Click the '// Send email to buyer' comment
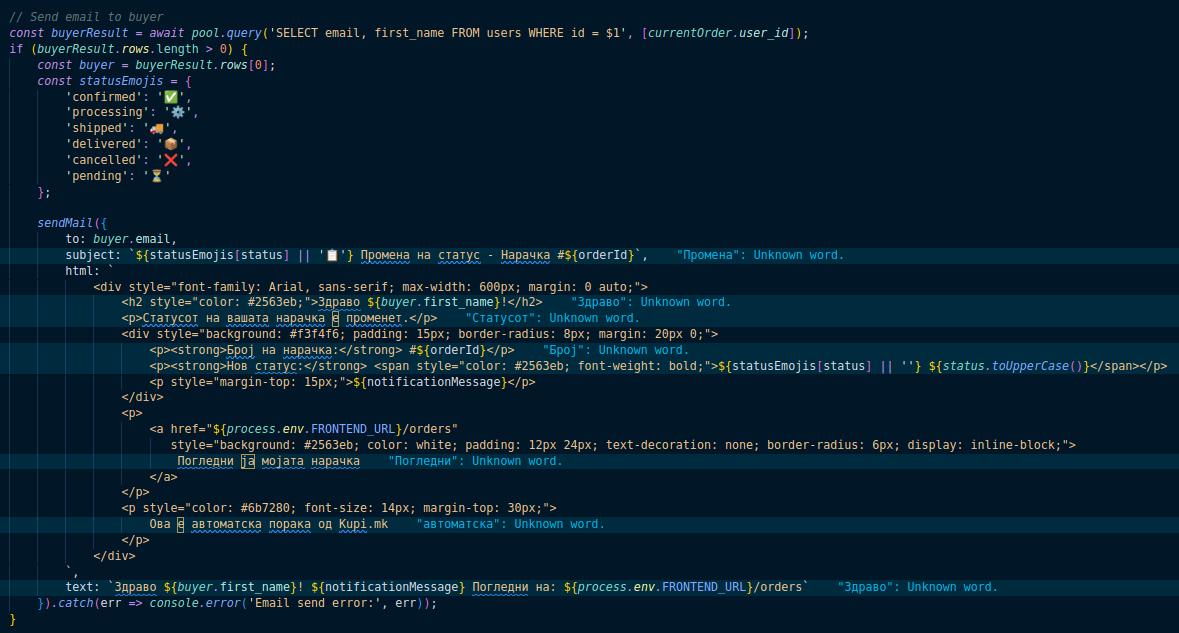 [87, 17]
